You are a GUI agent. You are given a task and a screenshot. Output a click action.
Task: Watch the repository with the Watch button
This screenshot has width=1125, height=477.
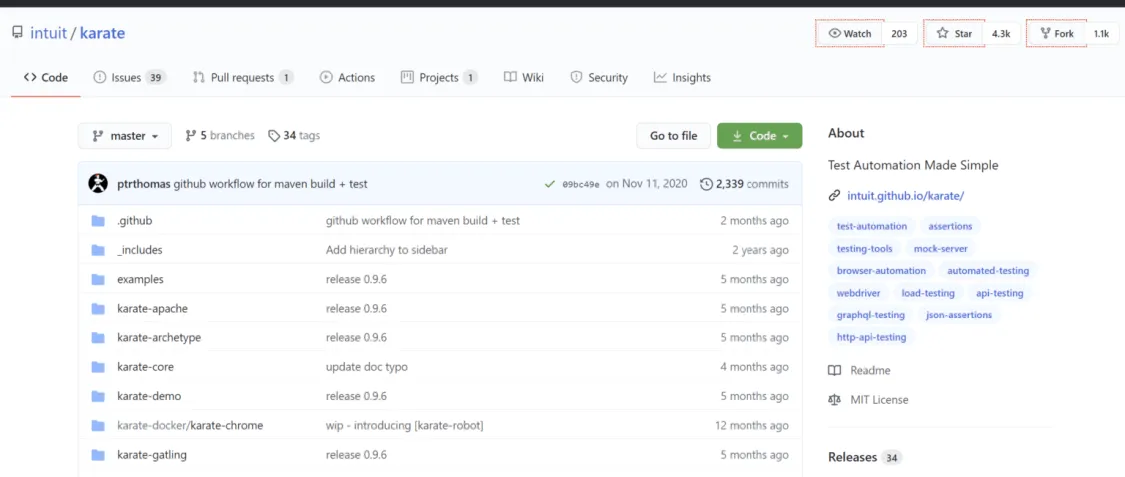click(850, 34)
